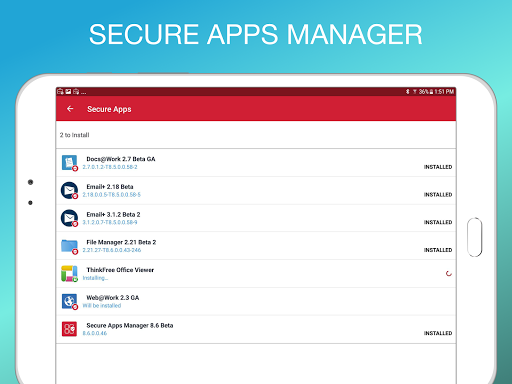Tap the Bluetooth icon in status bar

[407, 91]
